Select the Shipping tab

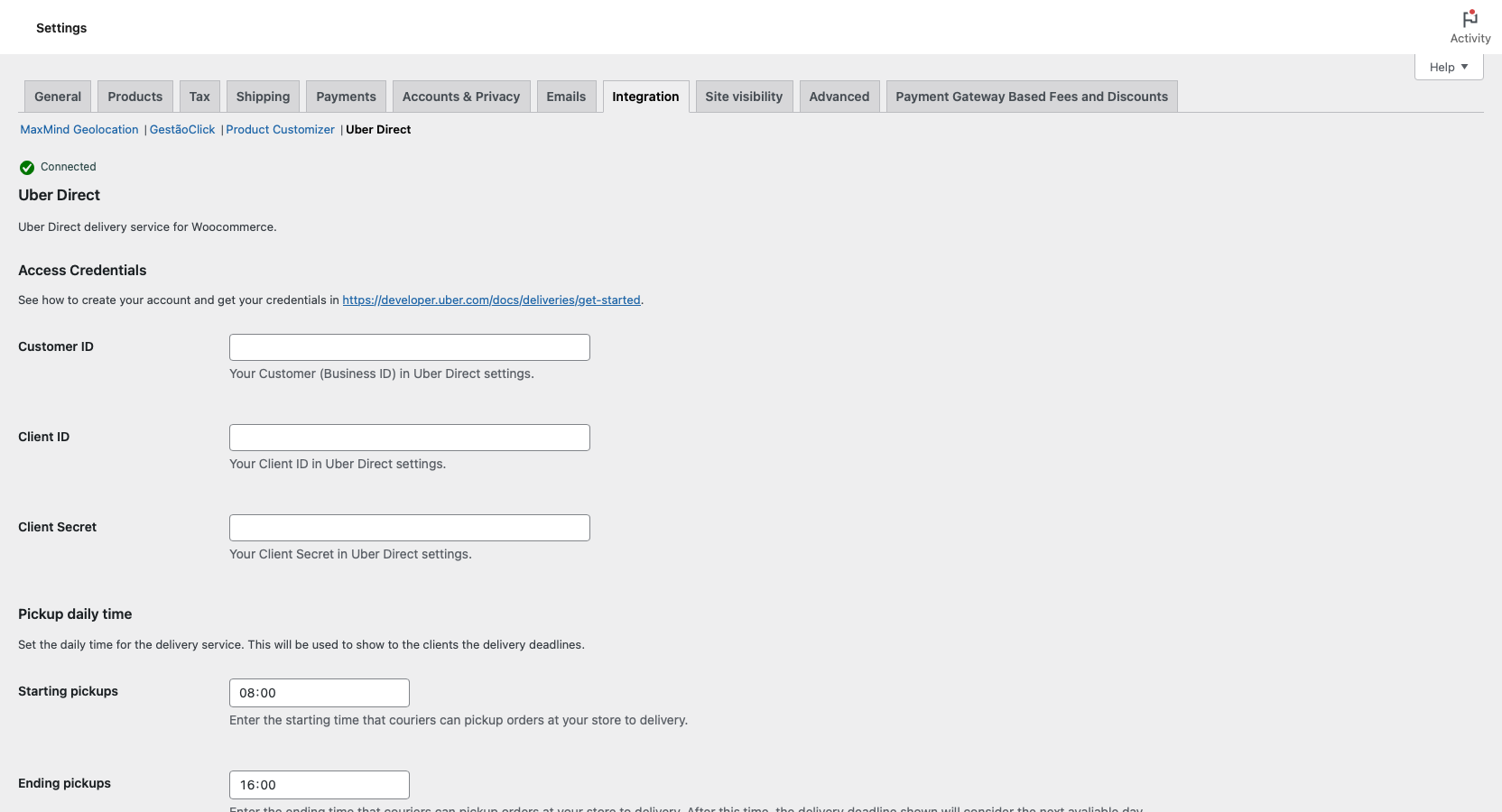(x=262, y=96)
